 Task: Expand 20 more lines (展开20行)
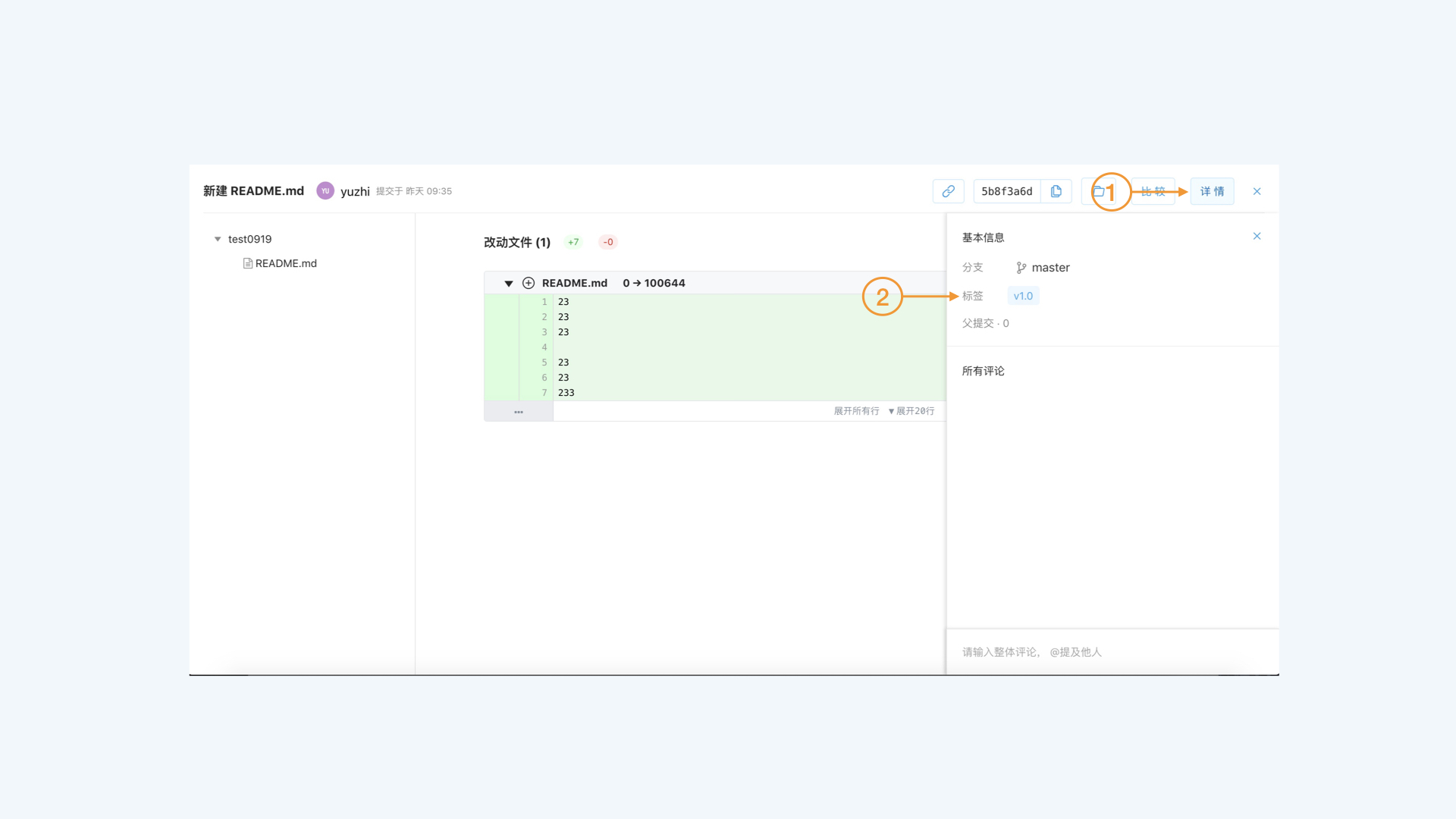click(x=912, y=411)
